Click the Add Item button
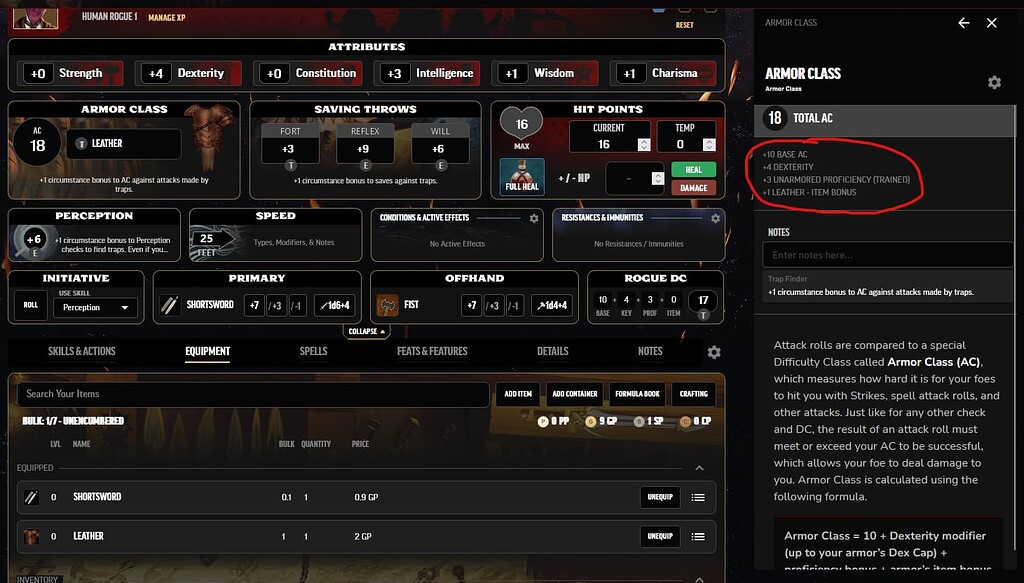Screen dimensions: 1024x583 tap(517, 394)
